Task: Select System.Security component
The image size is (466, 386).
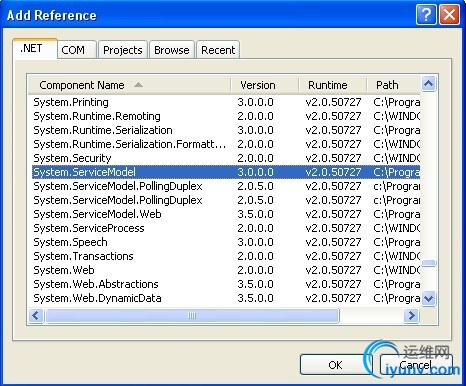Action: (226, 158)
